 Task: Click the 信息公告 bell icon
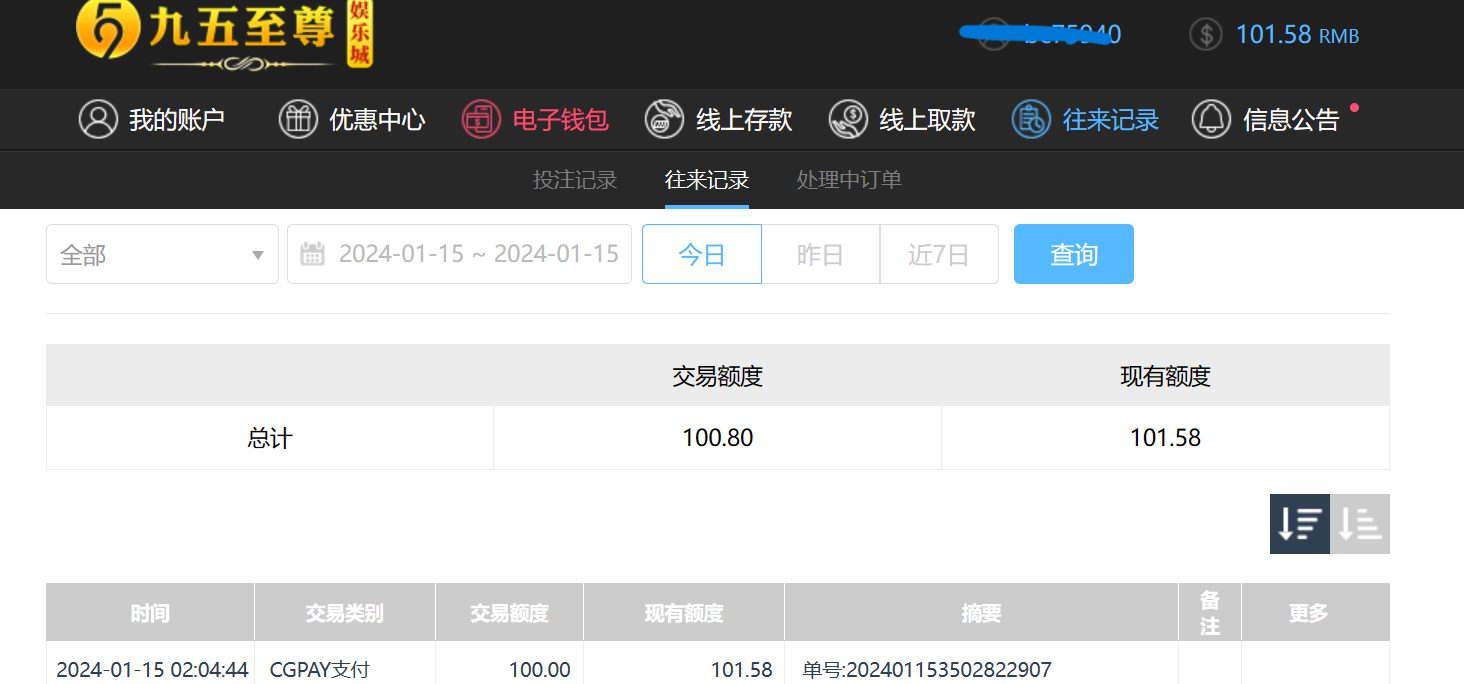click(x=1211, y=120)
